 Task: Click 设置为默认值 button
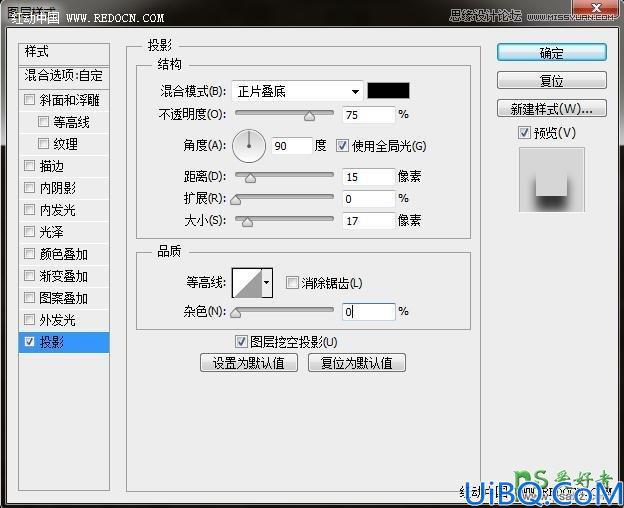coord(249,363)
